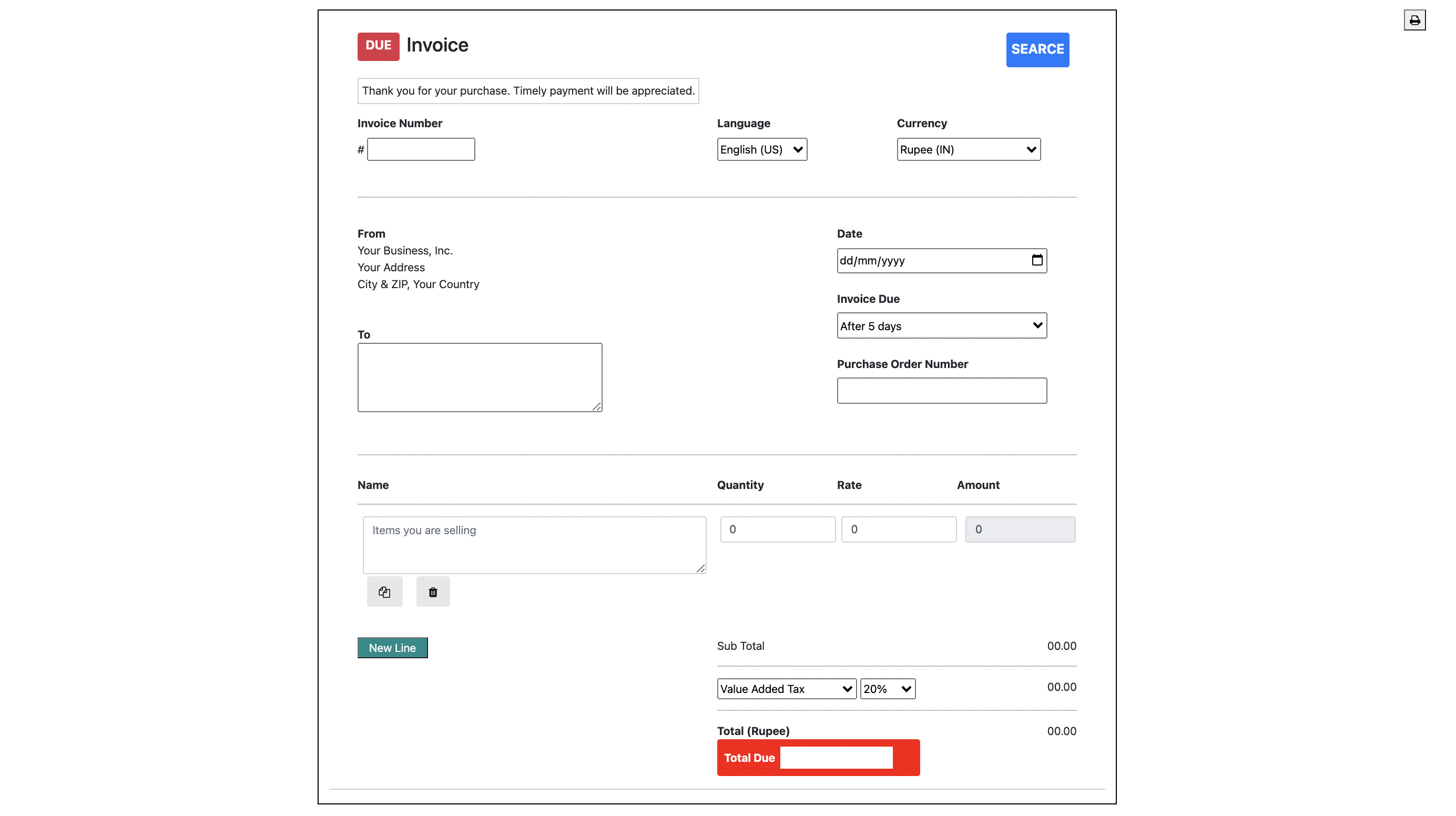Screen dimensions: 1456x816
Task: Focus the Invoice Number field
Action: click(421, 150)
